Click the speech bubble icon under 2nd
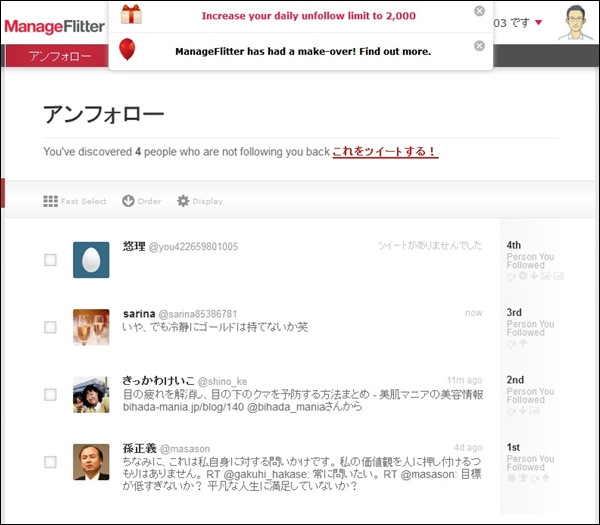 511,412
